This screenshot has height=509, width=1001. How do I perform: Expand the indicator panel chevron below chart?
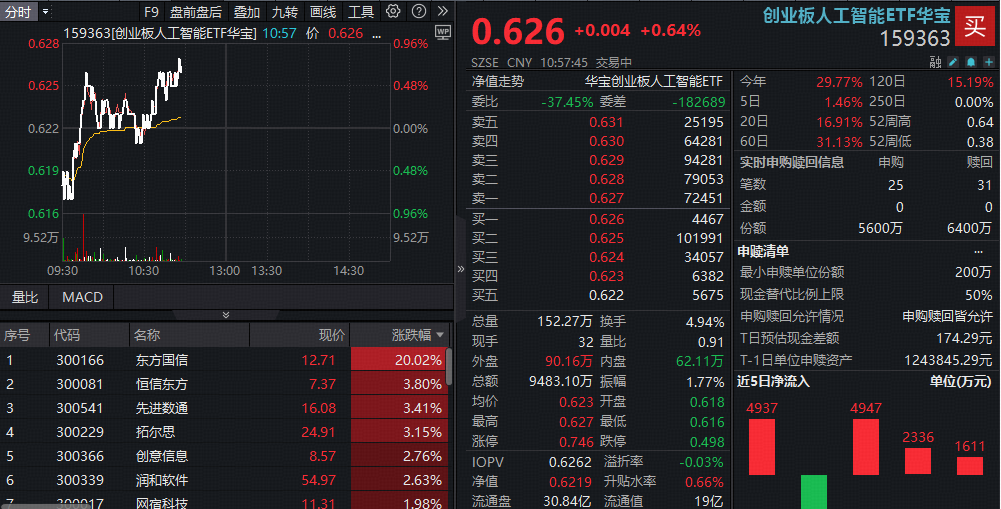point(225,315)
